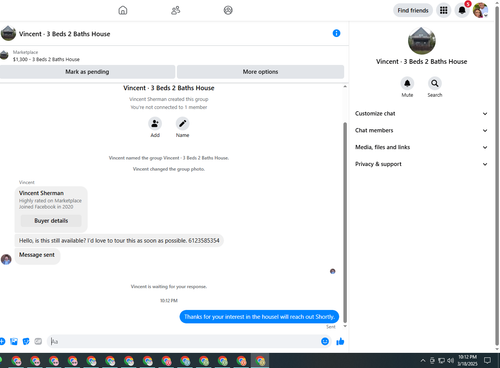Click the chat scroll-up arrow
The width and height of the screenshot is (500, 368).
click(345, 87)
